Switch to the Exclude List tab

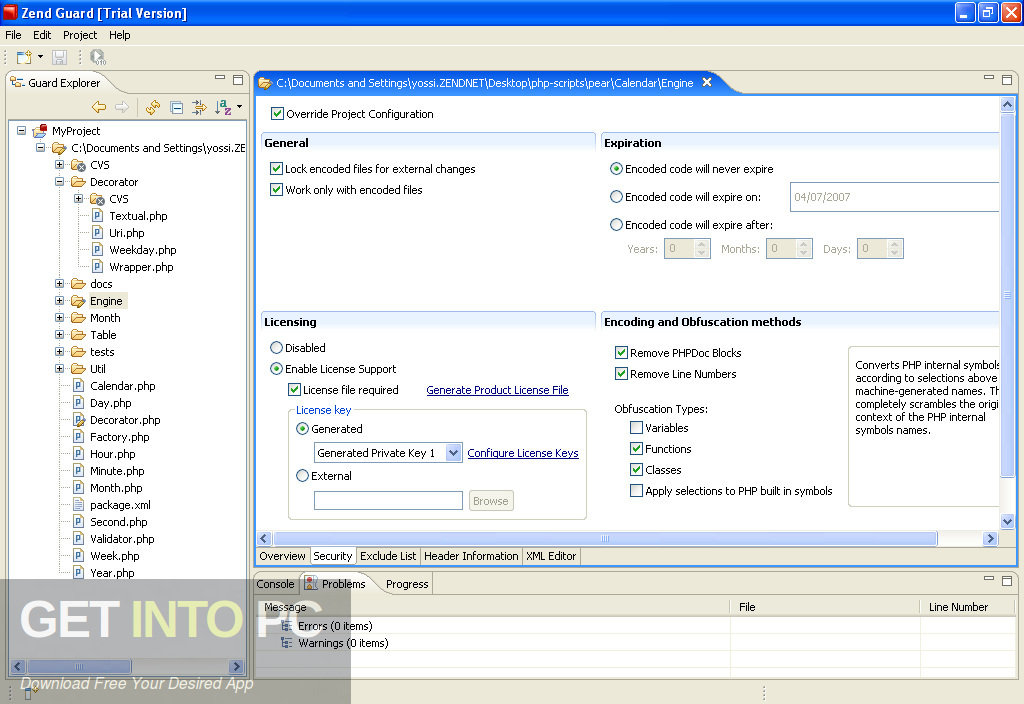point(388,556)
